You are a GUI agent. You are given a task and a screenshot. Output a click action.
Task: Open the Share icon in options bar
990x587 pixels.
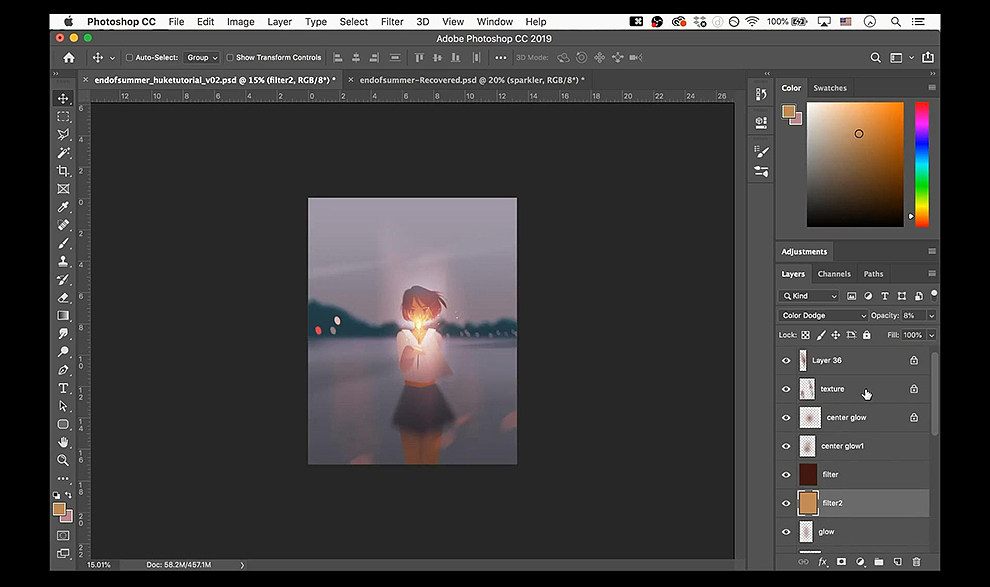[x=927, y=57]
